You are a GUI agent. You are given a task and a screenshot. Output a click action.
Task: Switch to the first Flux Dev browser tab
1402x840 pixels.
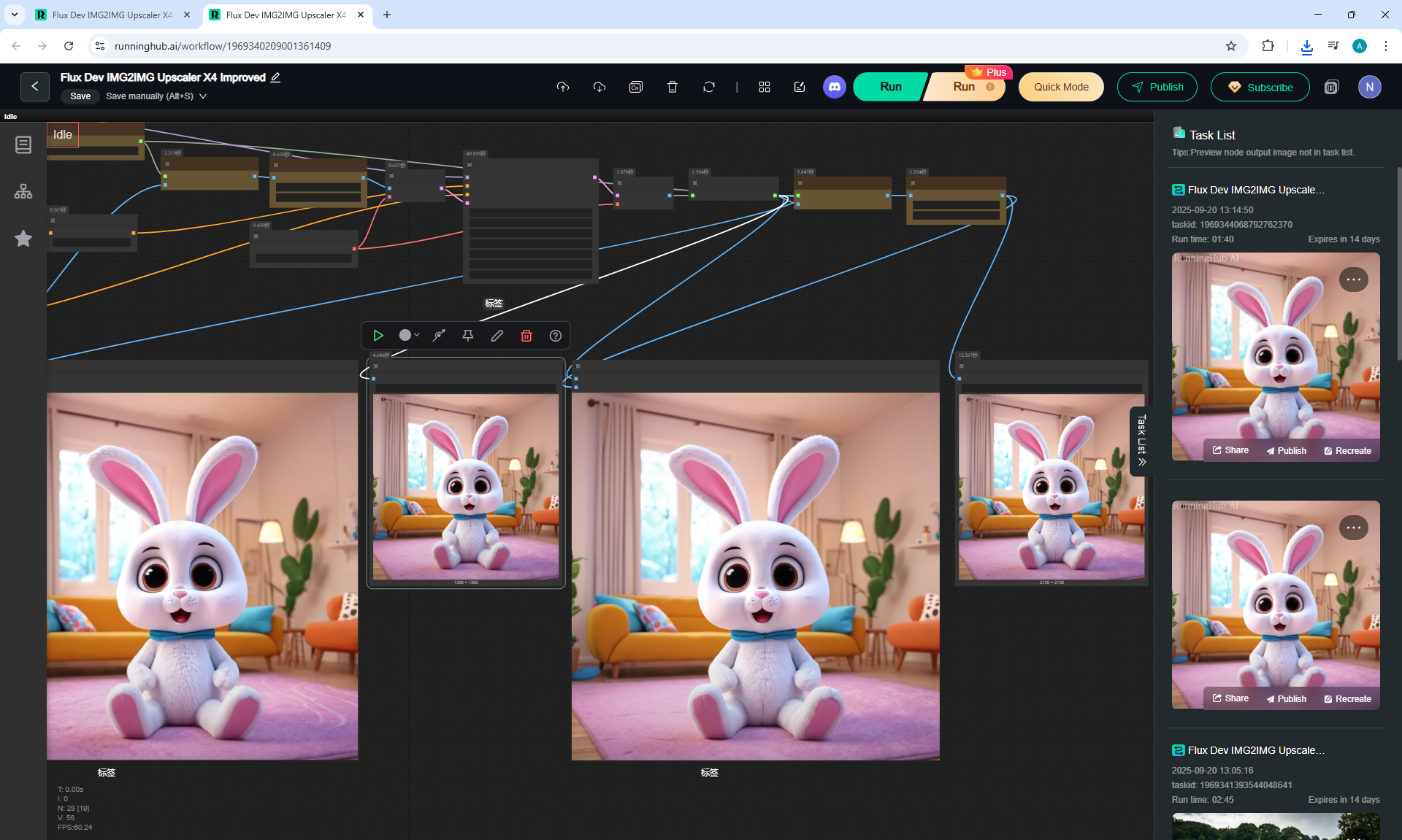click(x=112, y=15)
